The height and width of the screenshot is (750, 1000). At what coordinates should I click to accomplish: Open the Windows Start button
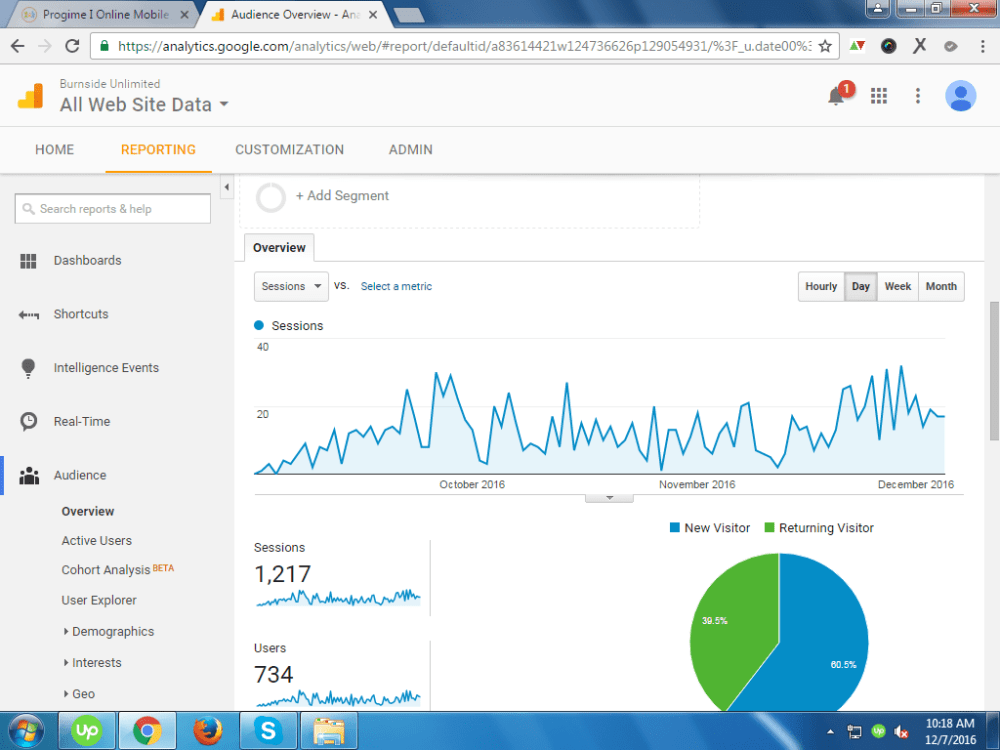[x=26, y=731]
